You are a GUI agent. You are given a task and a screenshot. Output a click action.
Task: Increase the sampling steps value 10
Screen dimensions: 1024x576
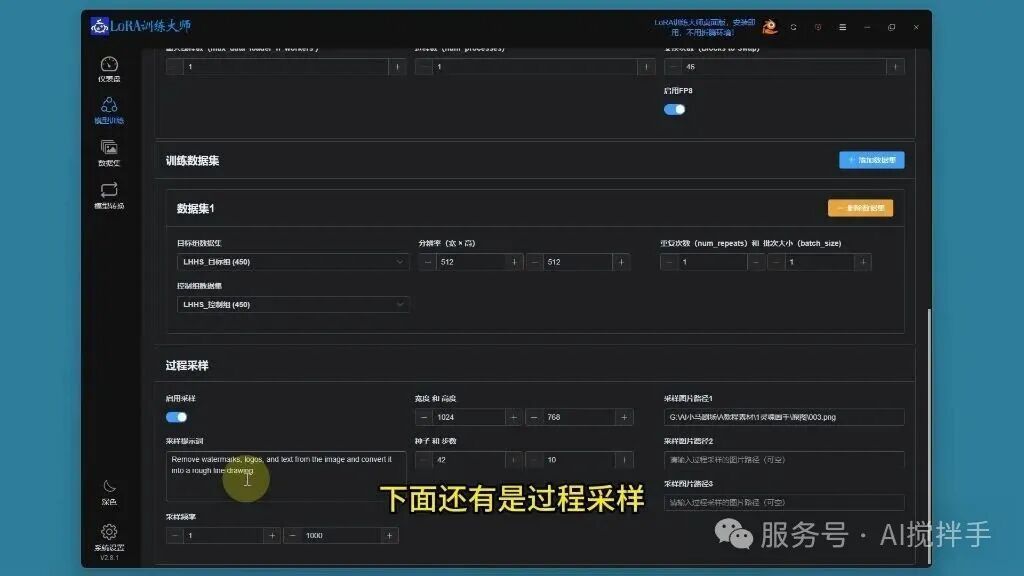[624, 460]
